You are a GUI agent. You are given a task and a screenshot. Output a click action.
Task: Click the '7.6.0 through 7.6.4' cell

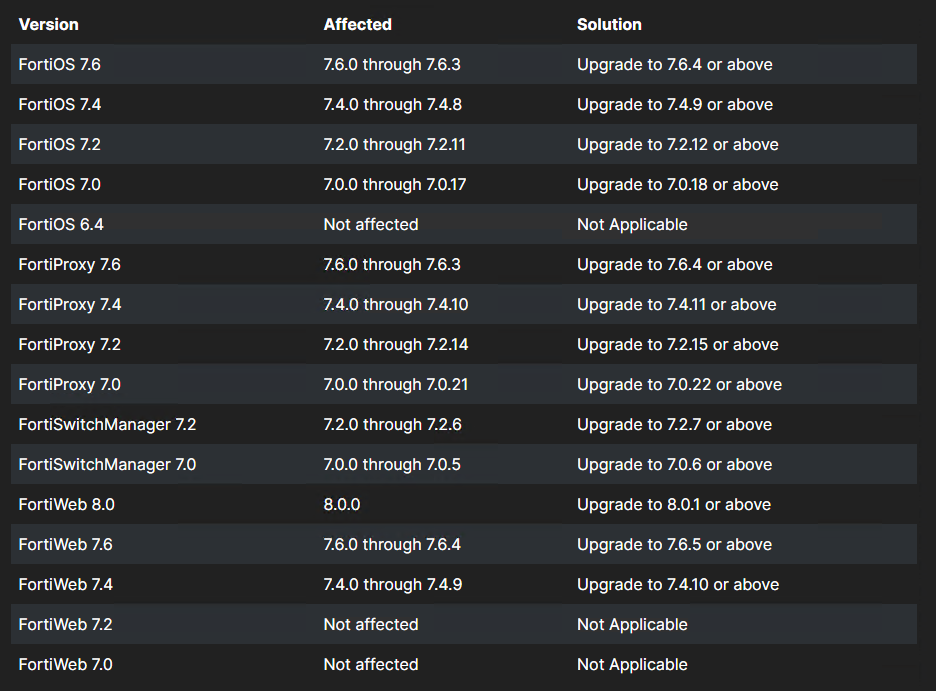[392, 544]
